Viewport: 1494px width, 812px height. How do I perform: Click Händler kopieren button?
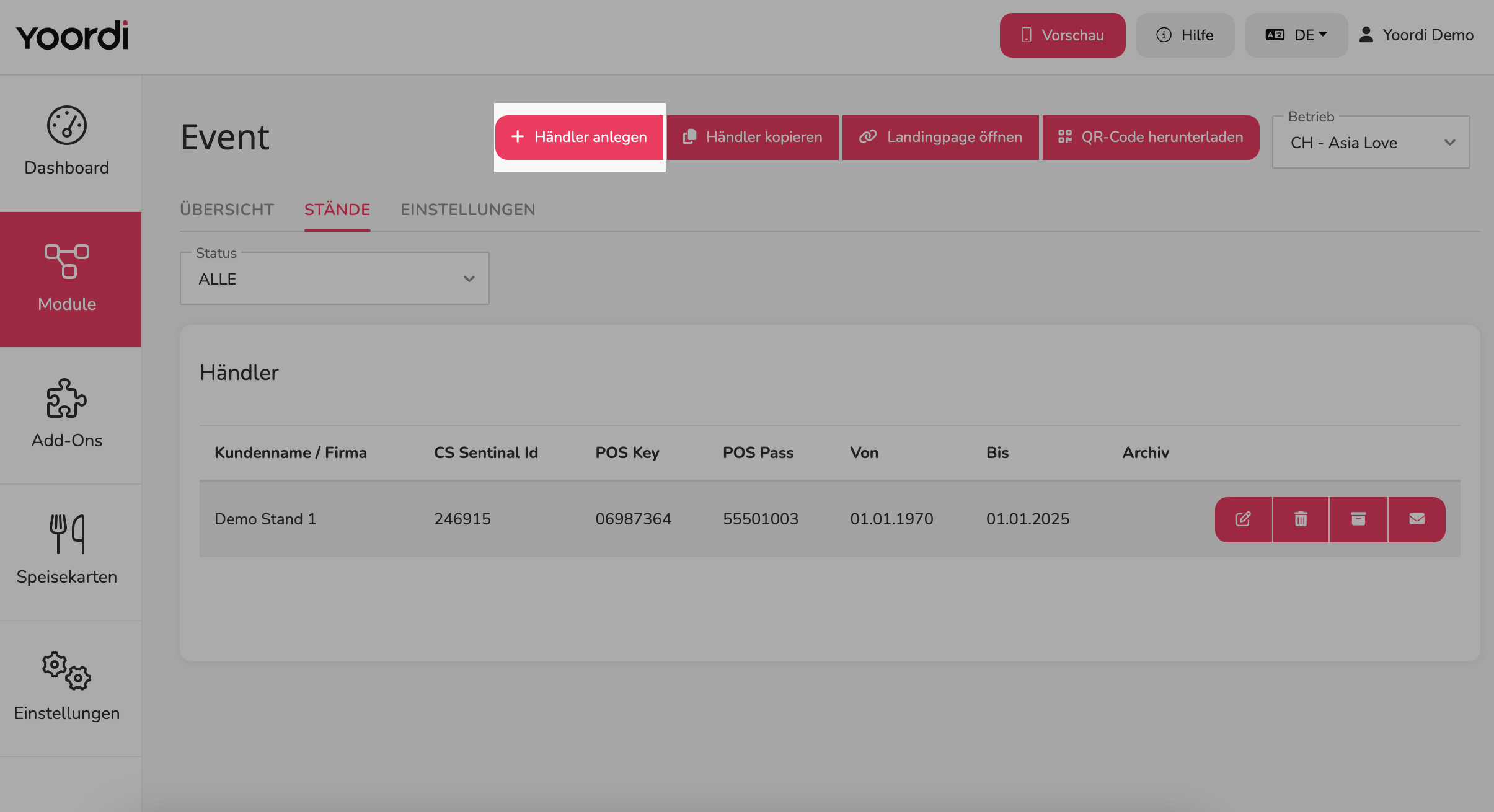coord(753,138)
